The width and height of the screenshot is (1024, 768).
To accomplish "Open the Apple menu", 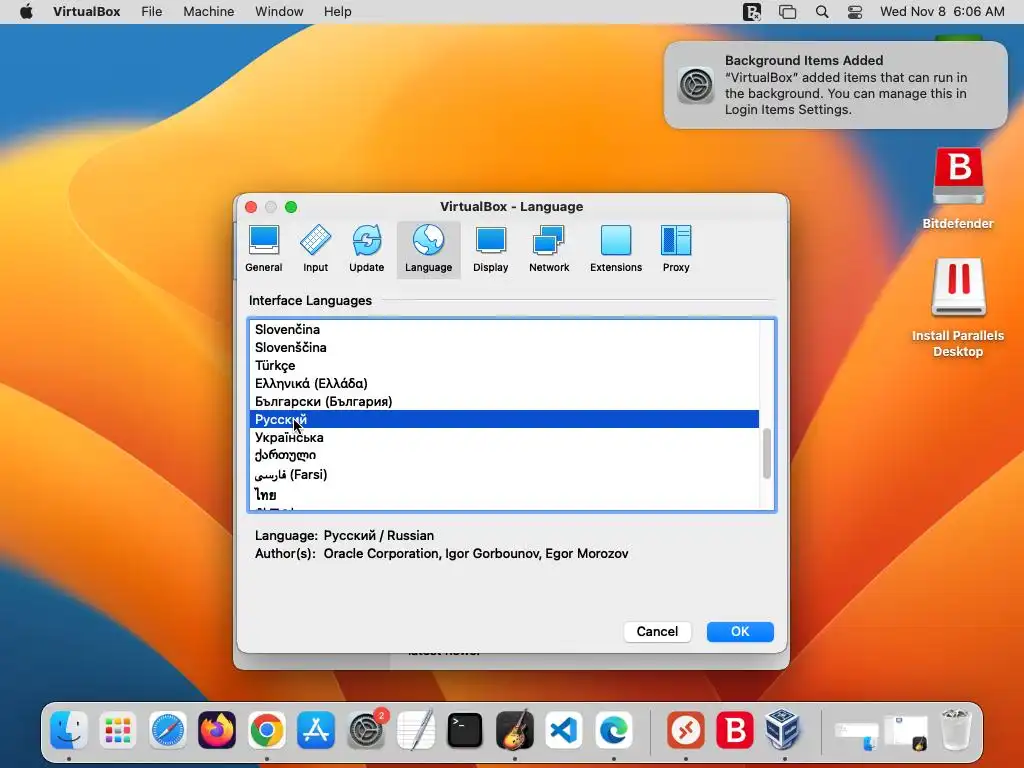I will tap(26, 12).
